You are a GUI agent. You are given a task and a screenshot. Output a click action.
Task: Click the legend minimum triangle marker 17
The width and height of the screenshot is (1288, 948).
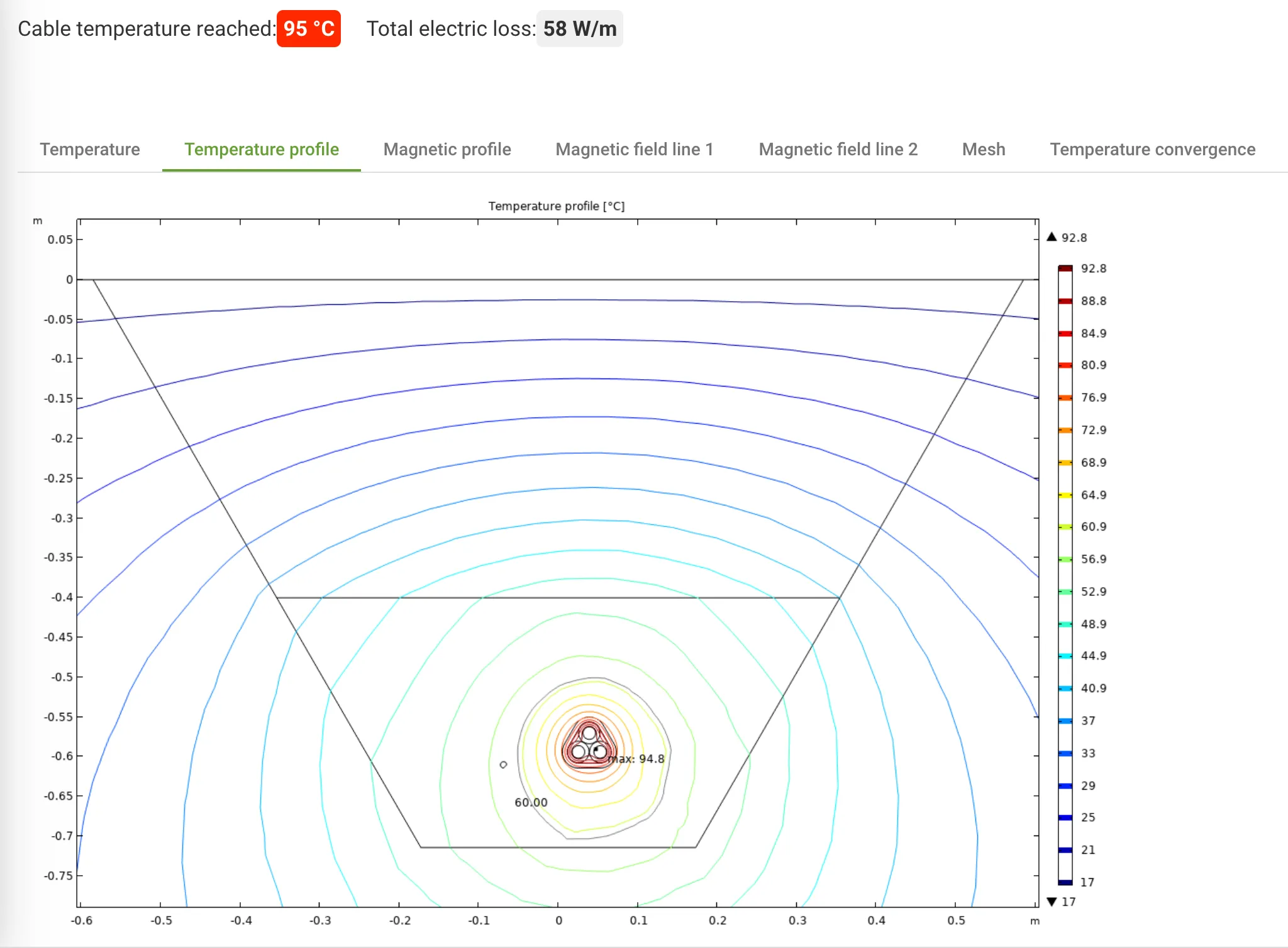[x=1052, y=901]
